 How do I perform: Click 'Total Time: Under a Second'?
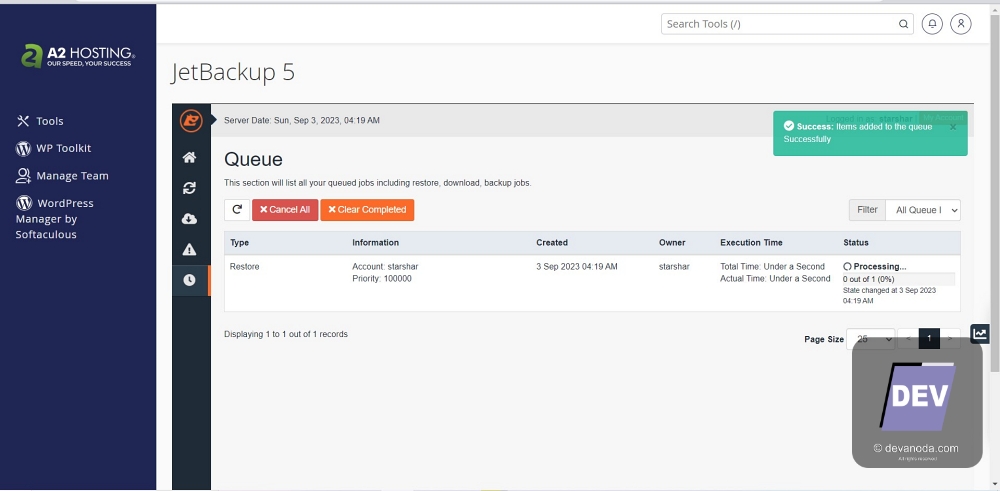(x=772, y=267)
